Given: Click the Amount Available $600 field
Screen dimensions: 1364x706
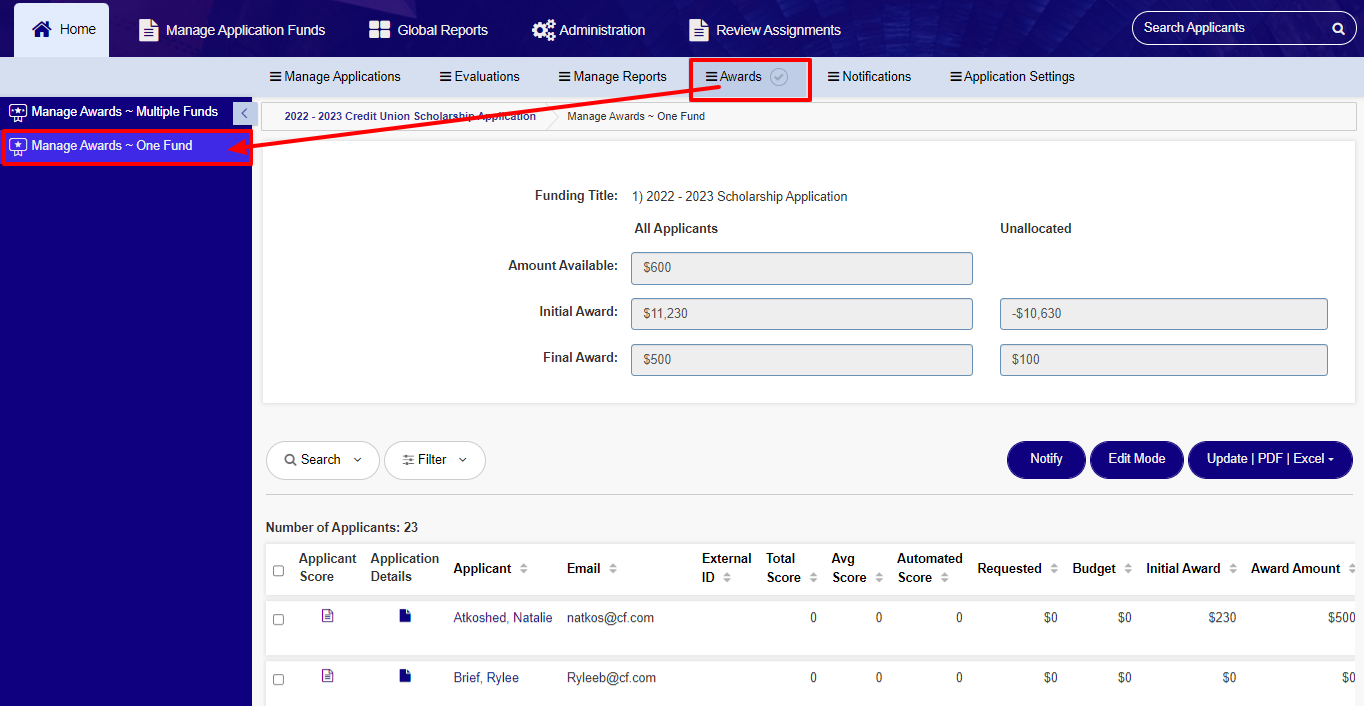Looking at the screenshot, I should (802, 268).
